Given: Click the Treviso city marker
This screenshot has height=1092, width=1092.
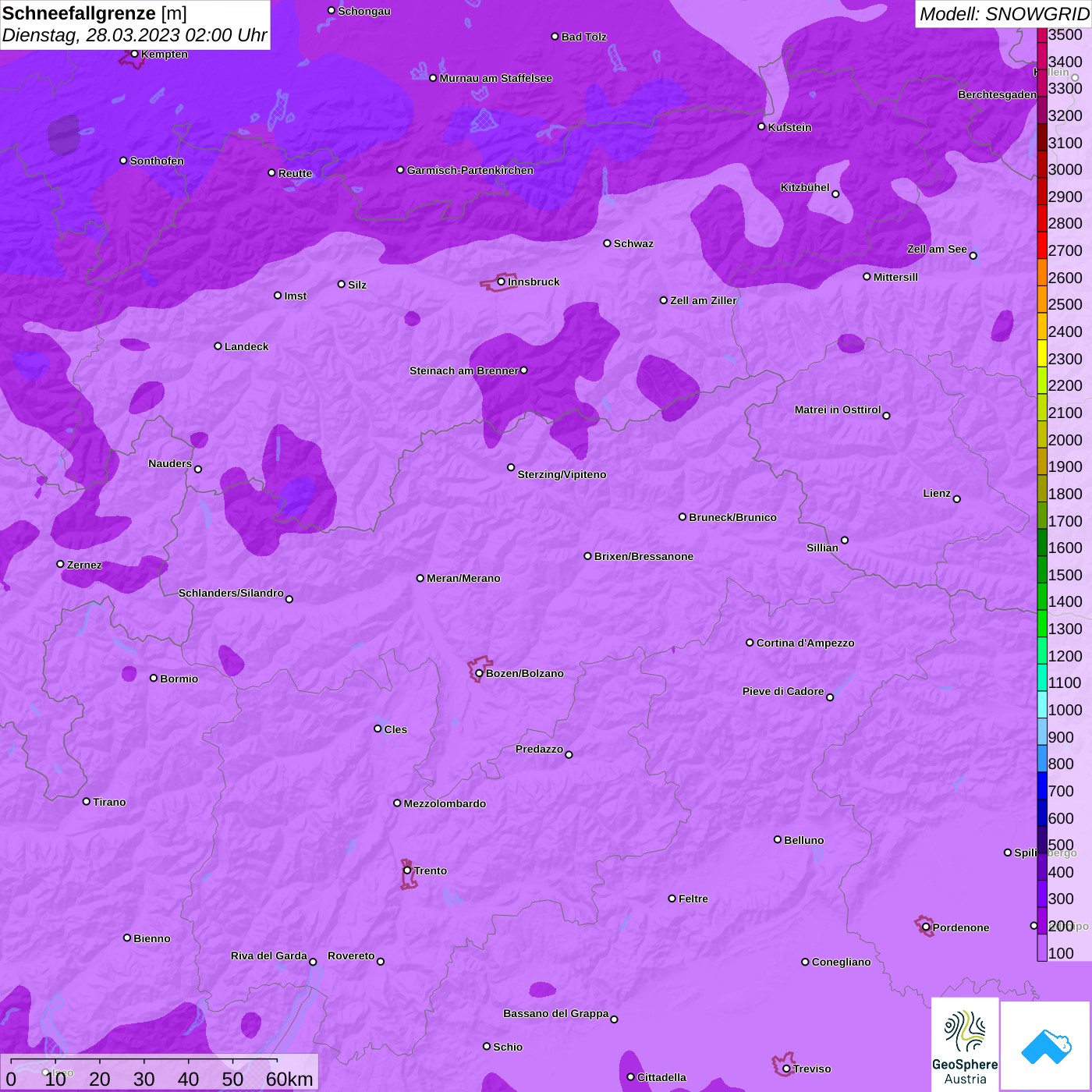Looking at the screenshot, I should [786, 1069].
